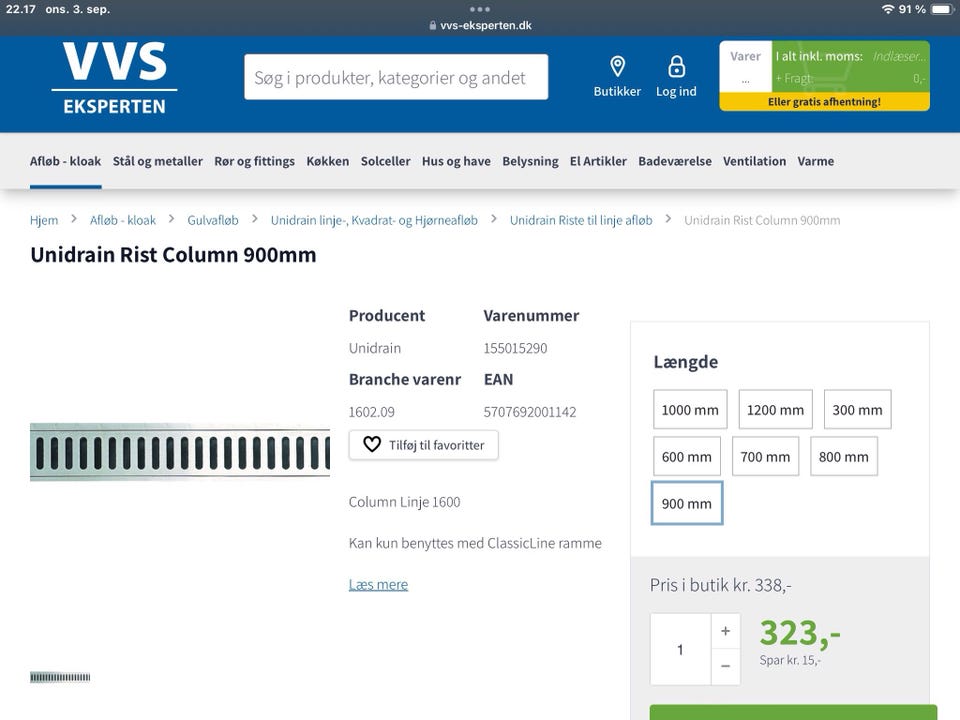
Task: Select length 1000 mm
Action: coord(690,410)
